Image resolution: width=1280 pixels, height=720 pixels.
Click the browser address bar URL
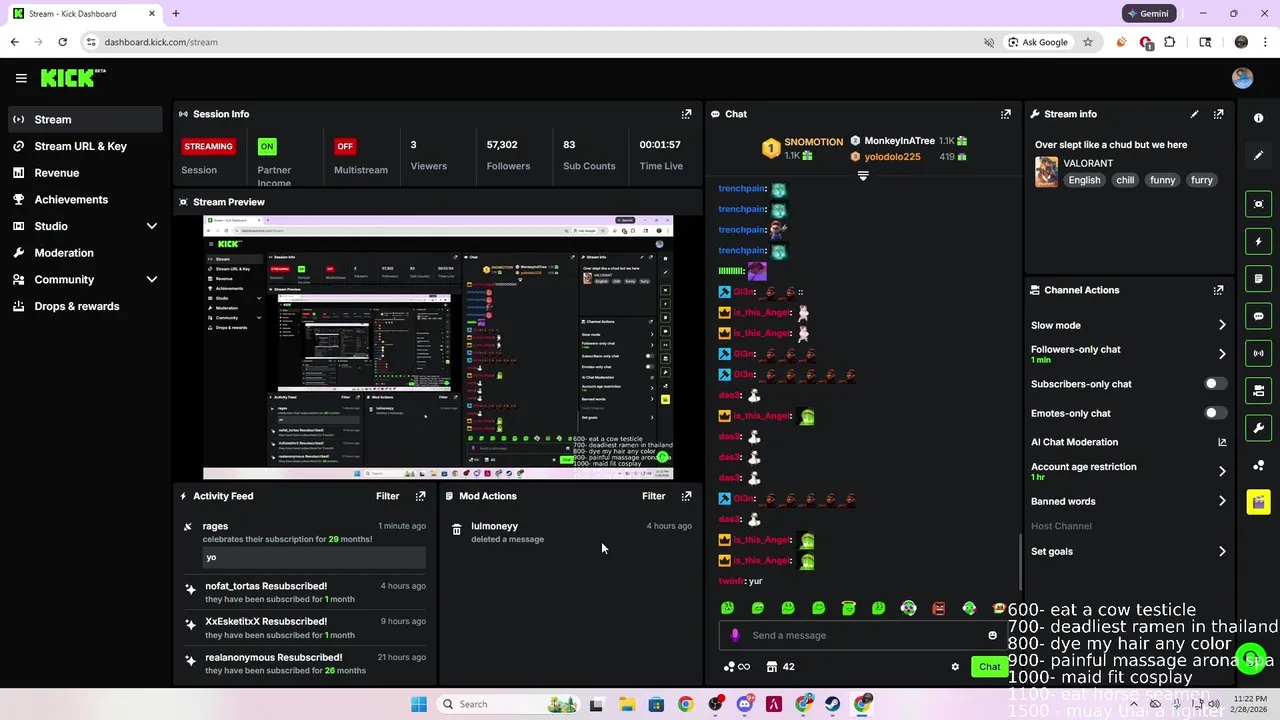(x=161, y=42)
